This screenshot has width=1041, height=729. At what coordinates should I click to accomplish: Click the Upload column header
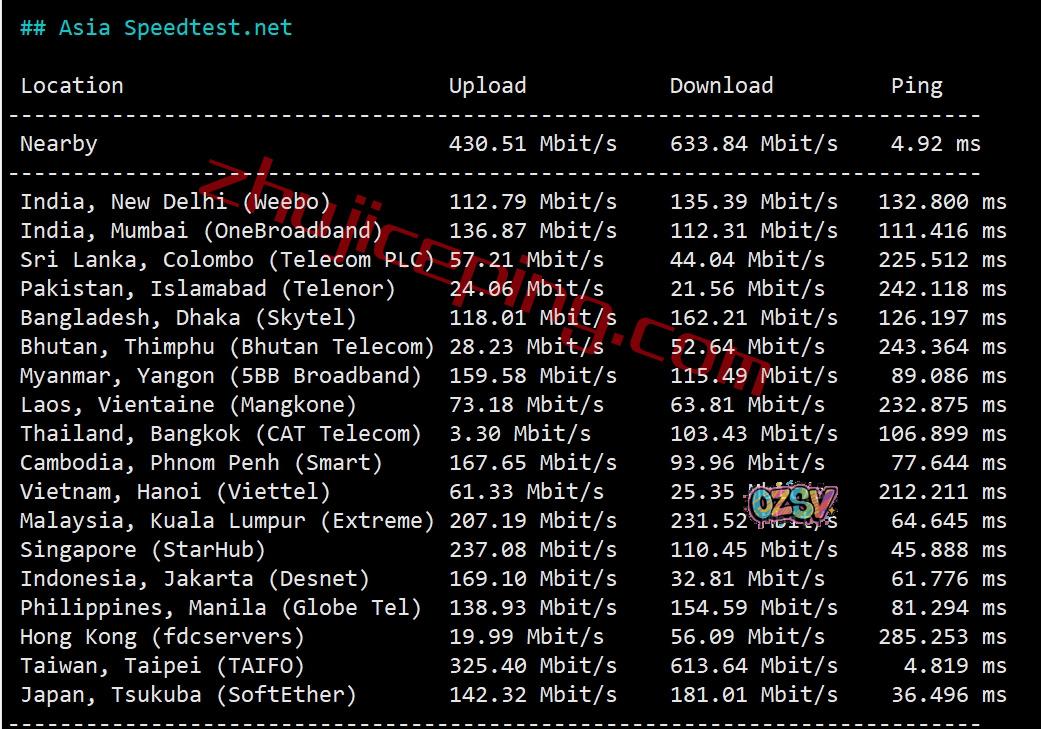click(x=487, y=86)
